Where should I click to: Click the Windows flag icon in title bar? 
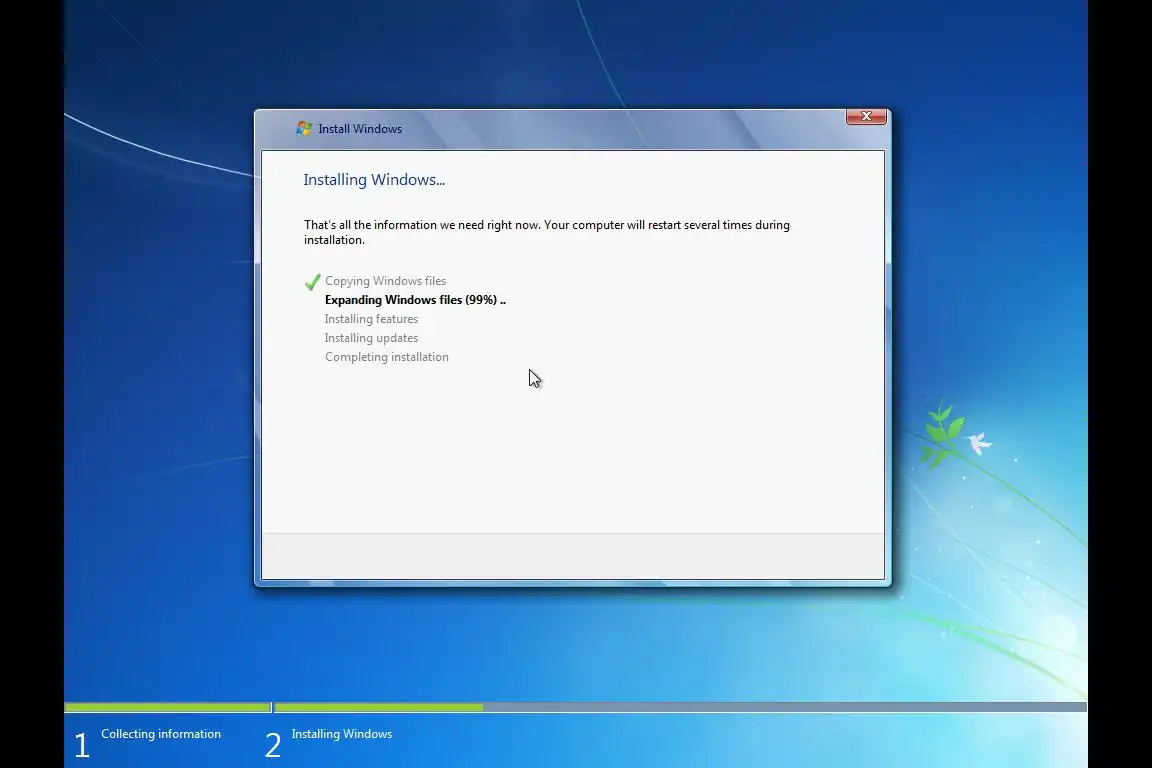[x=304, y=129]
